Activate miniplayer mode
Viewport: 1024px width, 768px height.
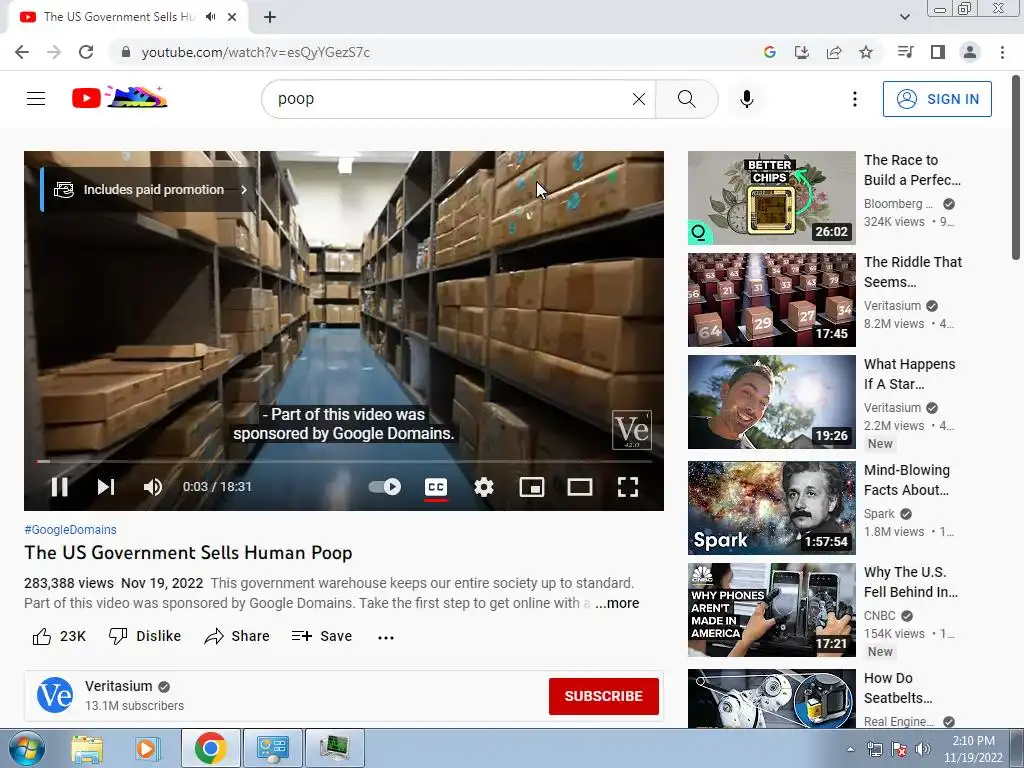coord(532,487)
